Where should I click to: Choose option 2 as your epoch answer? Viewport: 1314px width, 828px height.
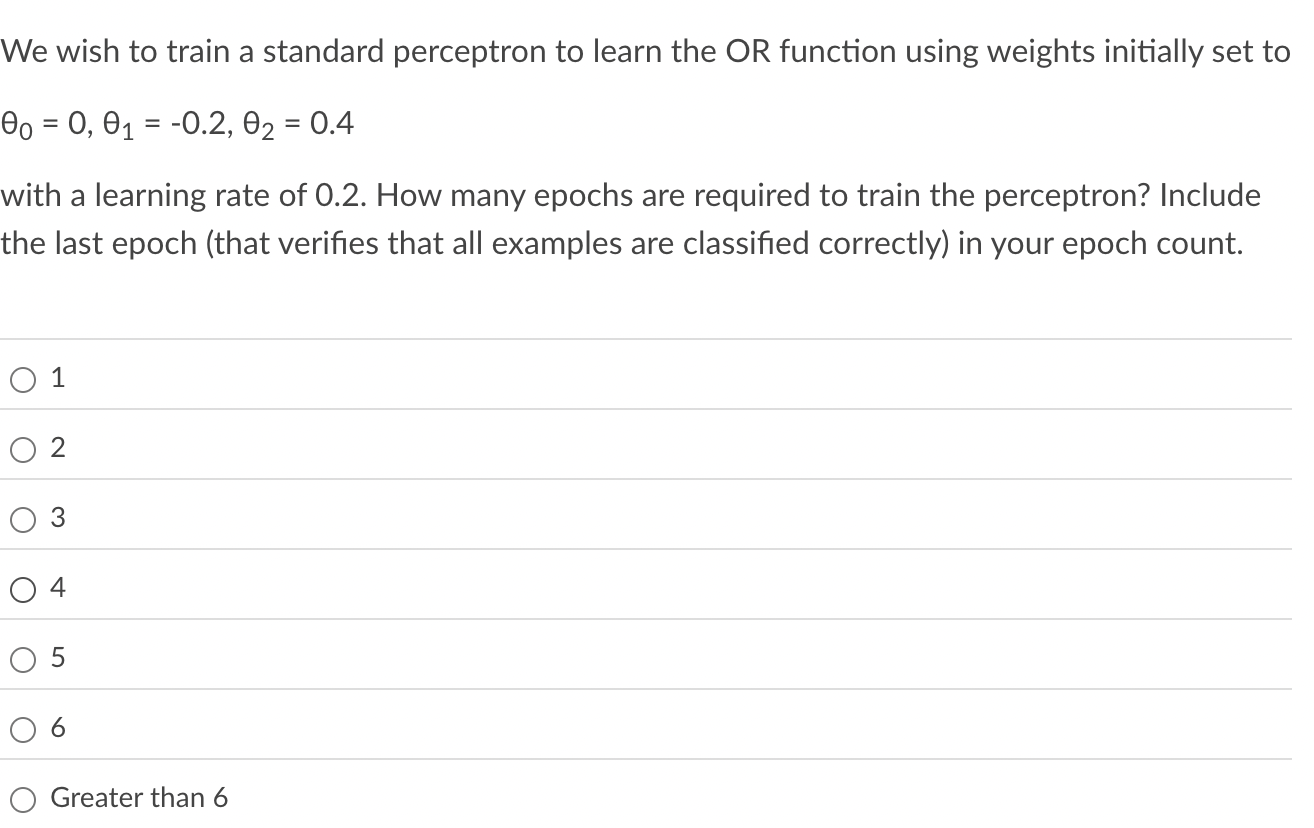[22, 448]
